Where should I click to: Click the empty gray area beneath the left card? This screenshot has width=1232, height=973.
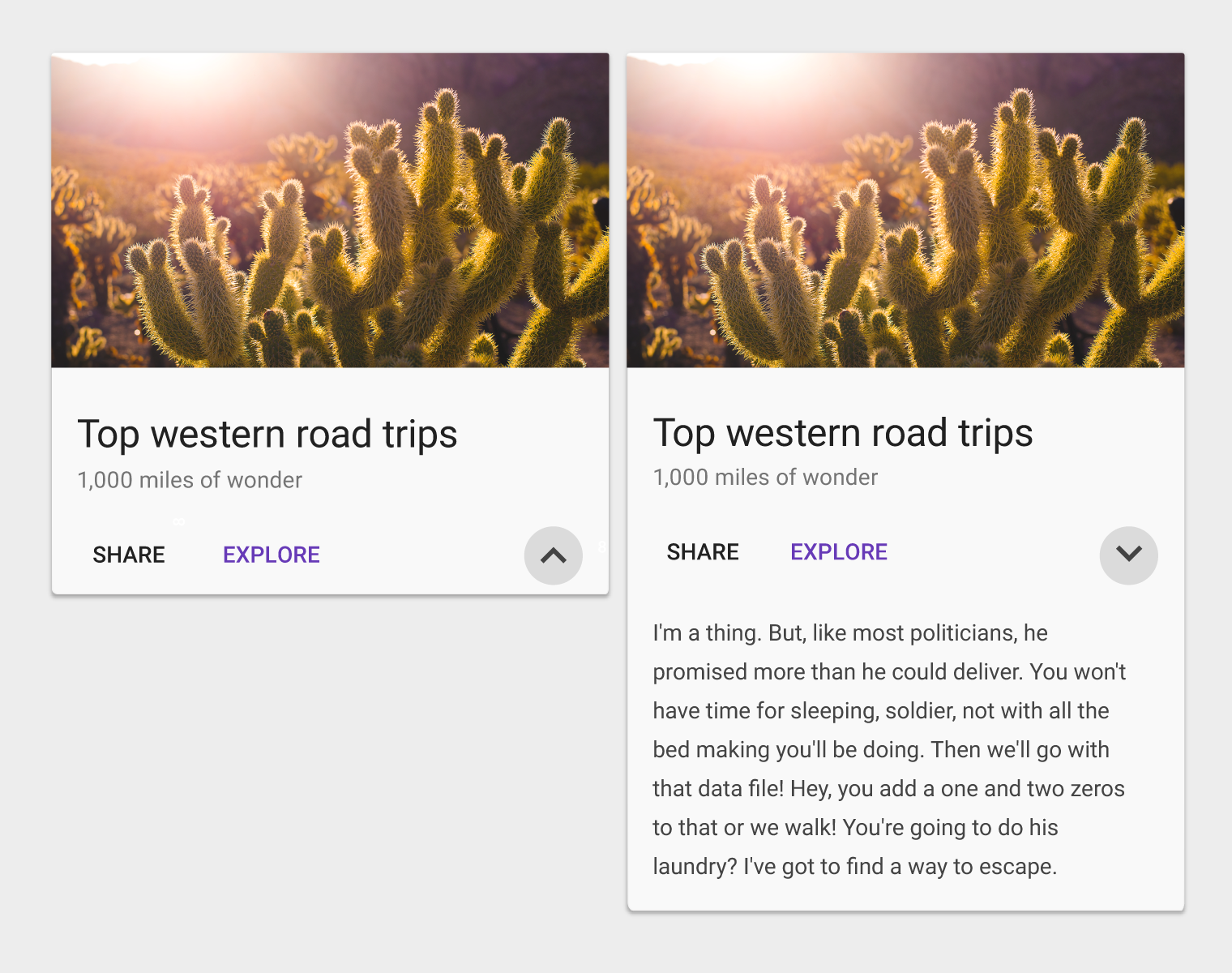pos(330,770)
